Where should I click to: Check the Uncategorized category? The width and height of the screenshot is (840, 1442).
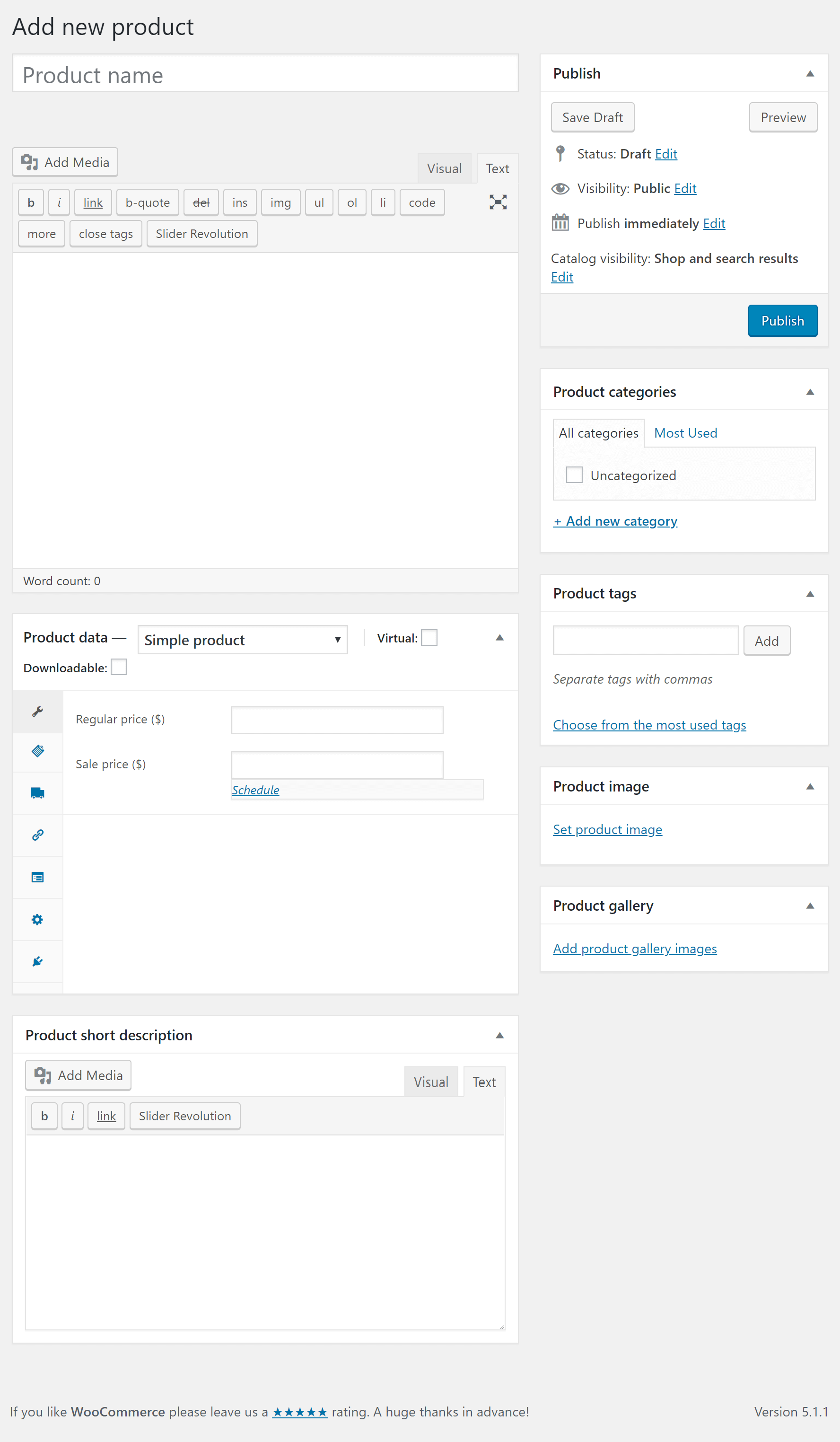pos(574,475)
